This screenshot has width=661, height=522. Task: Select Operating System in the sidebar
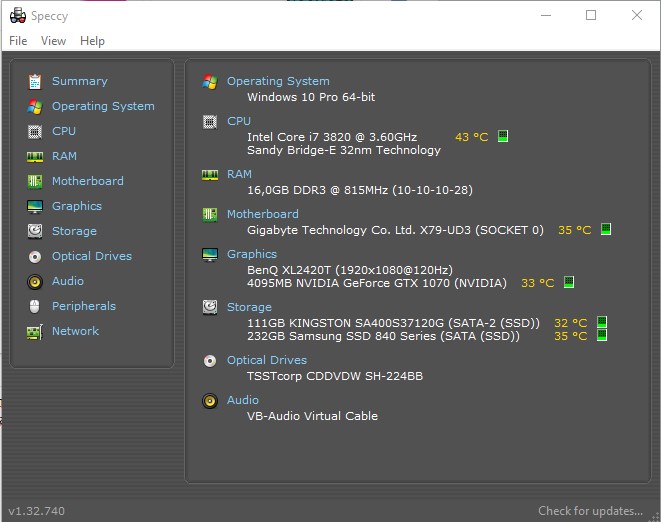coord(103,106)
